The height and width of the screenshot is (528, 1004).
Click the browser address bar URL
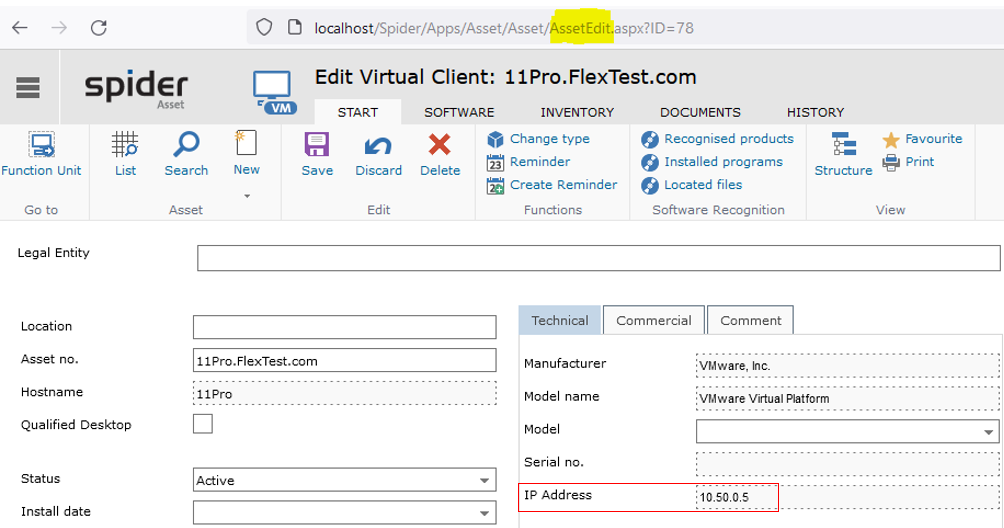pos(504,28)
